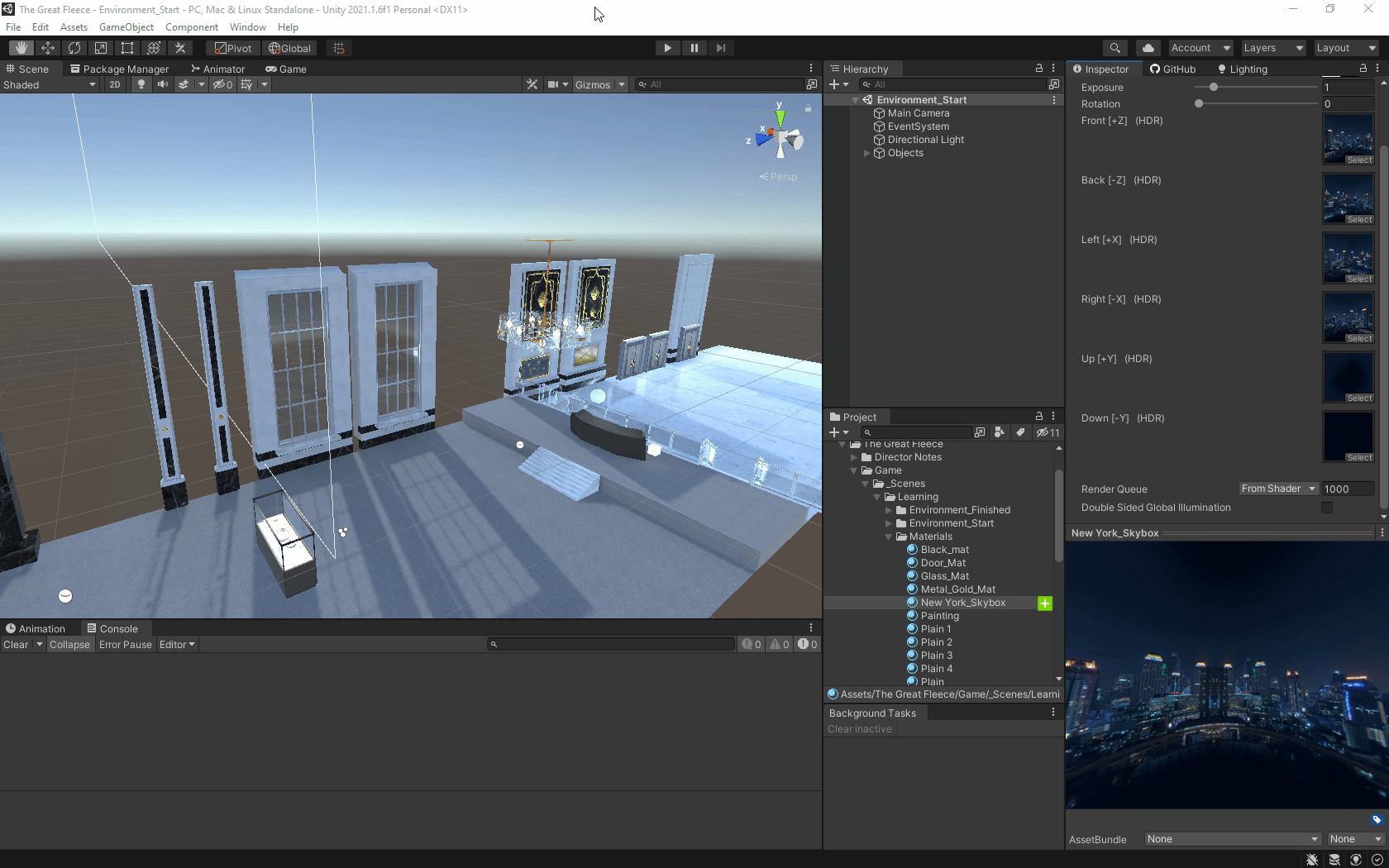Switch to the Package Manager tab

(x=119, y=69)
